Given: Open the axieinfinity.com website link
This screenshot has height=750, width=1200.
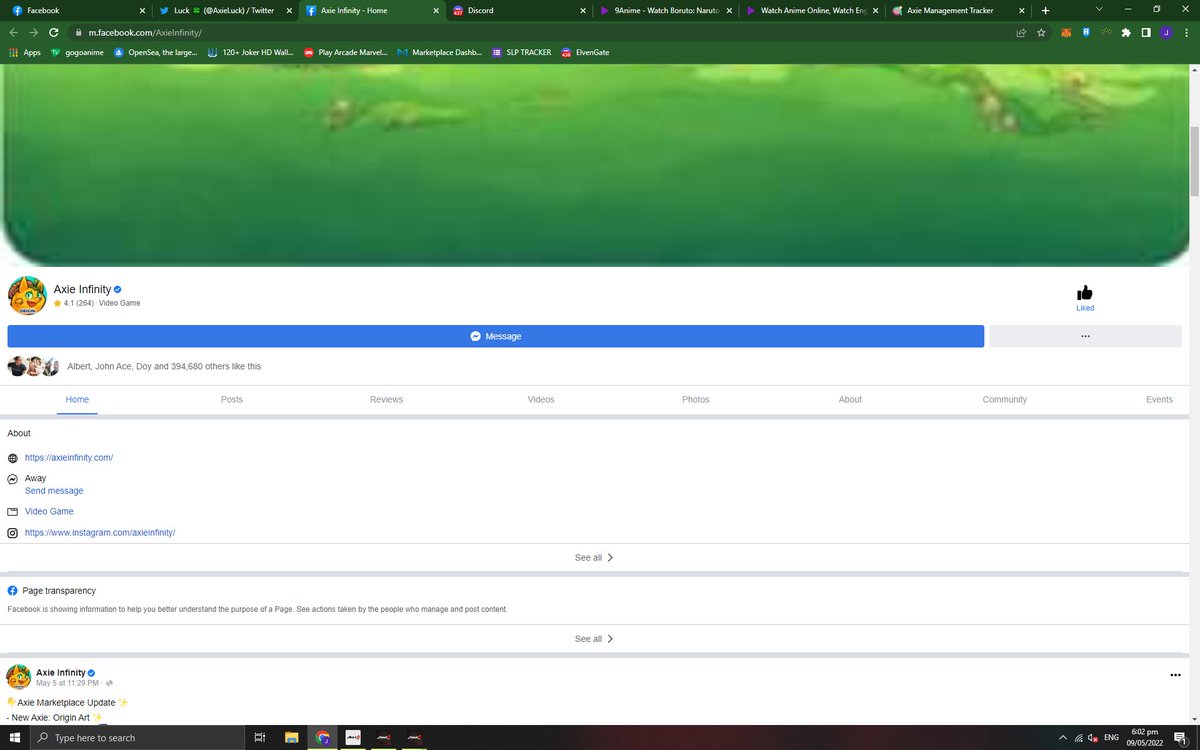Looking at the screenshot, I should click(69, 457).
